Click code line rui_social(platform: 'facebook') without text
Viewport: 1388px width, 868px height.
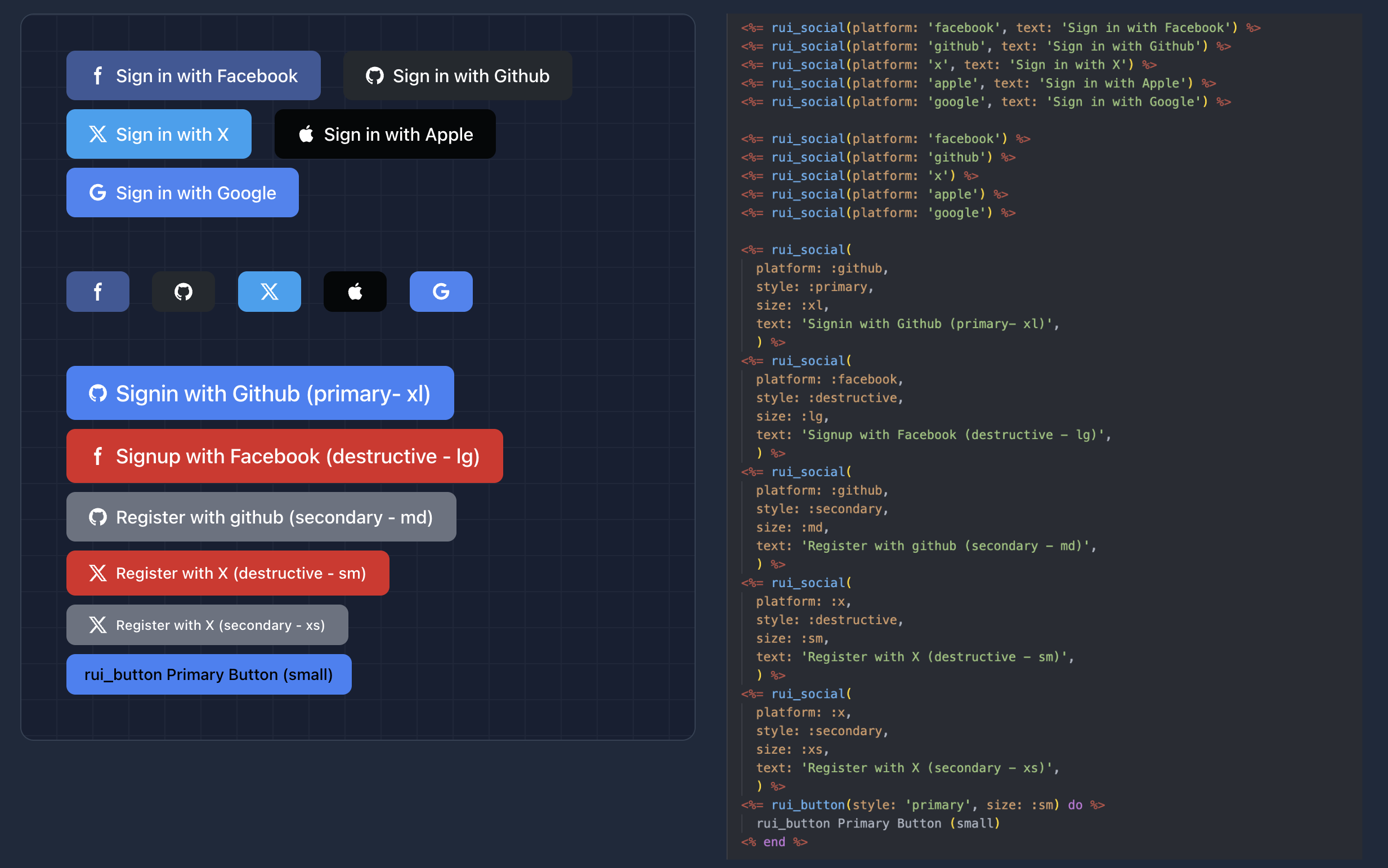(x=886, y=139)
